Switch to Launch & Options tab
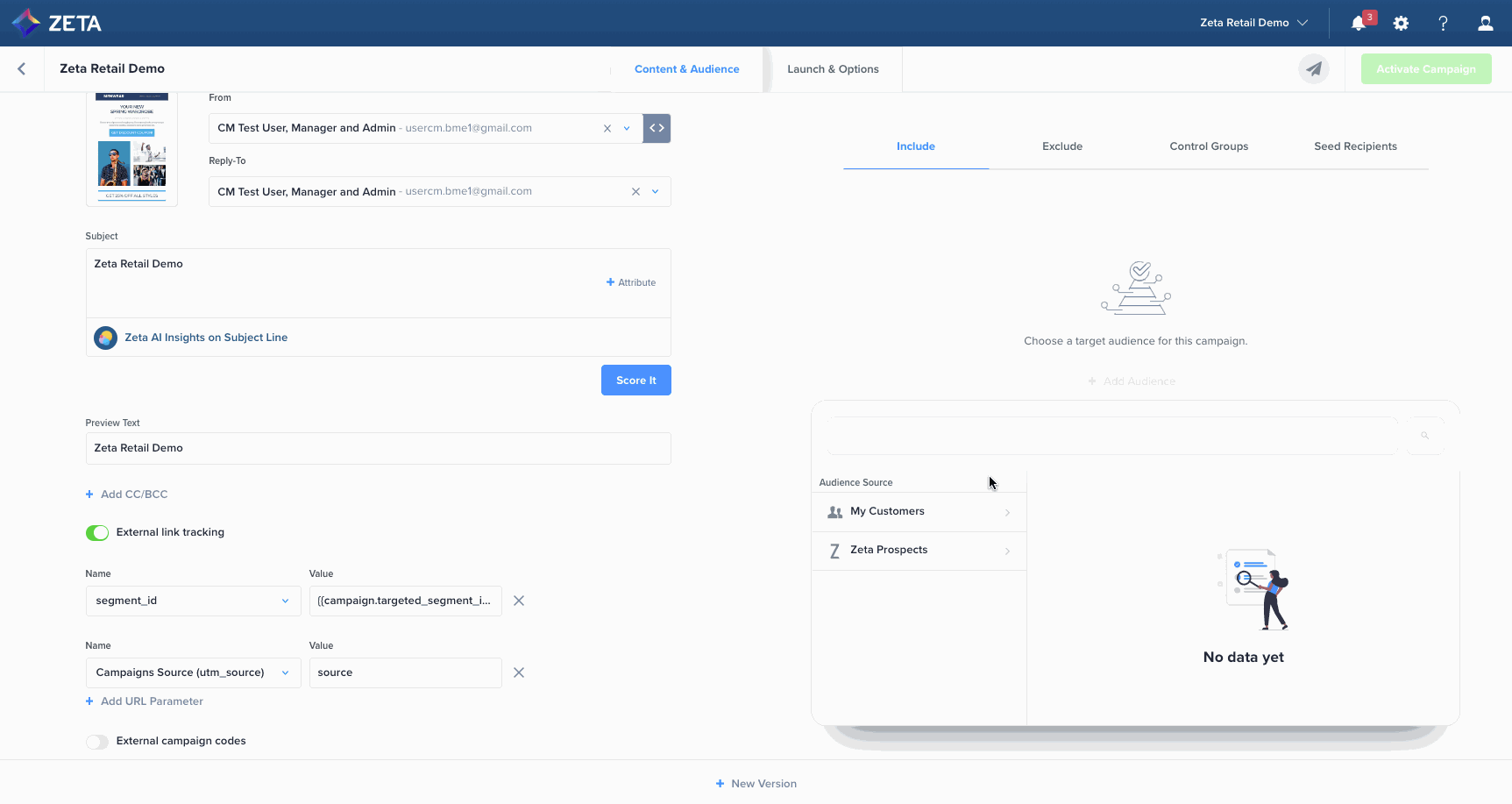The image size is (1512, 804). click(833, 69)
